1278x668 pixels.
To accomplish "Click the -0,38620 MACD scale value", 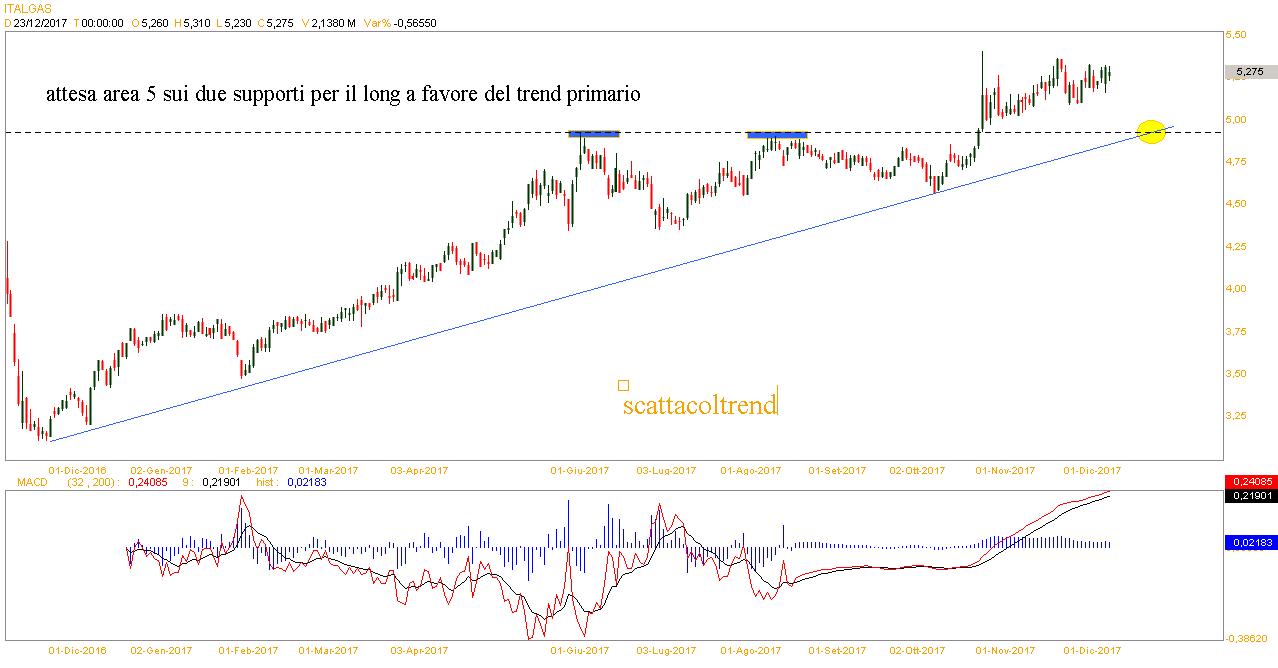I will [x=1247, y=638].
